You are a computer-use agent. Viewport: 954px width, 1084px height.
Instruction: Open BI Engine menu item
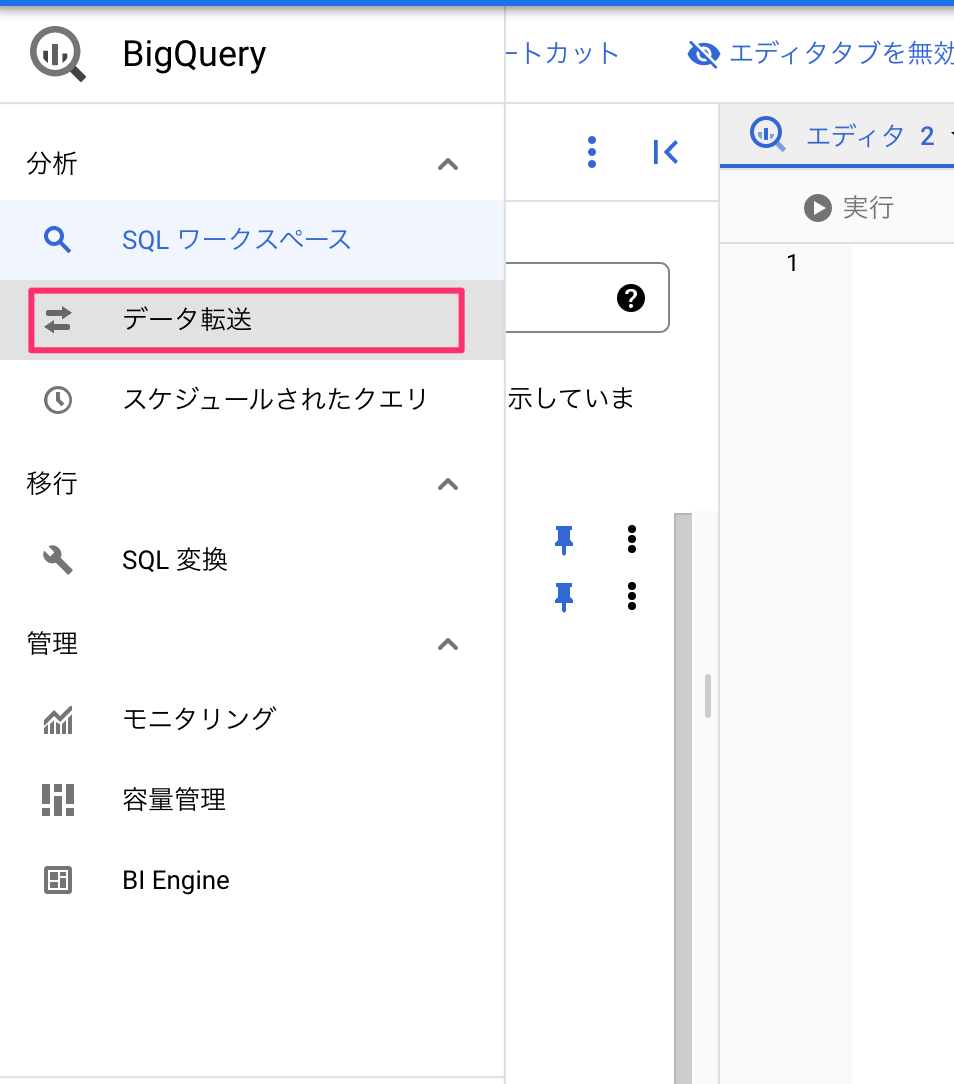point(252,880)
